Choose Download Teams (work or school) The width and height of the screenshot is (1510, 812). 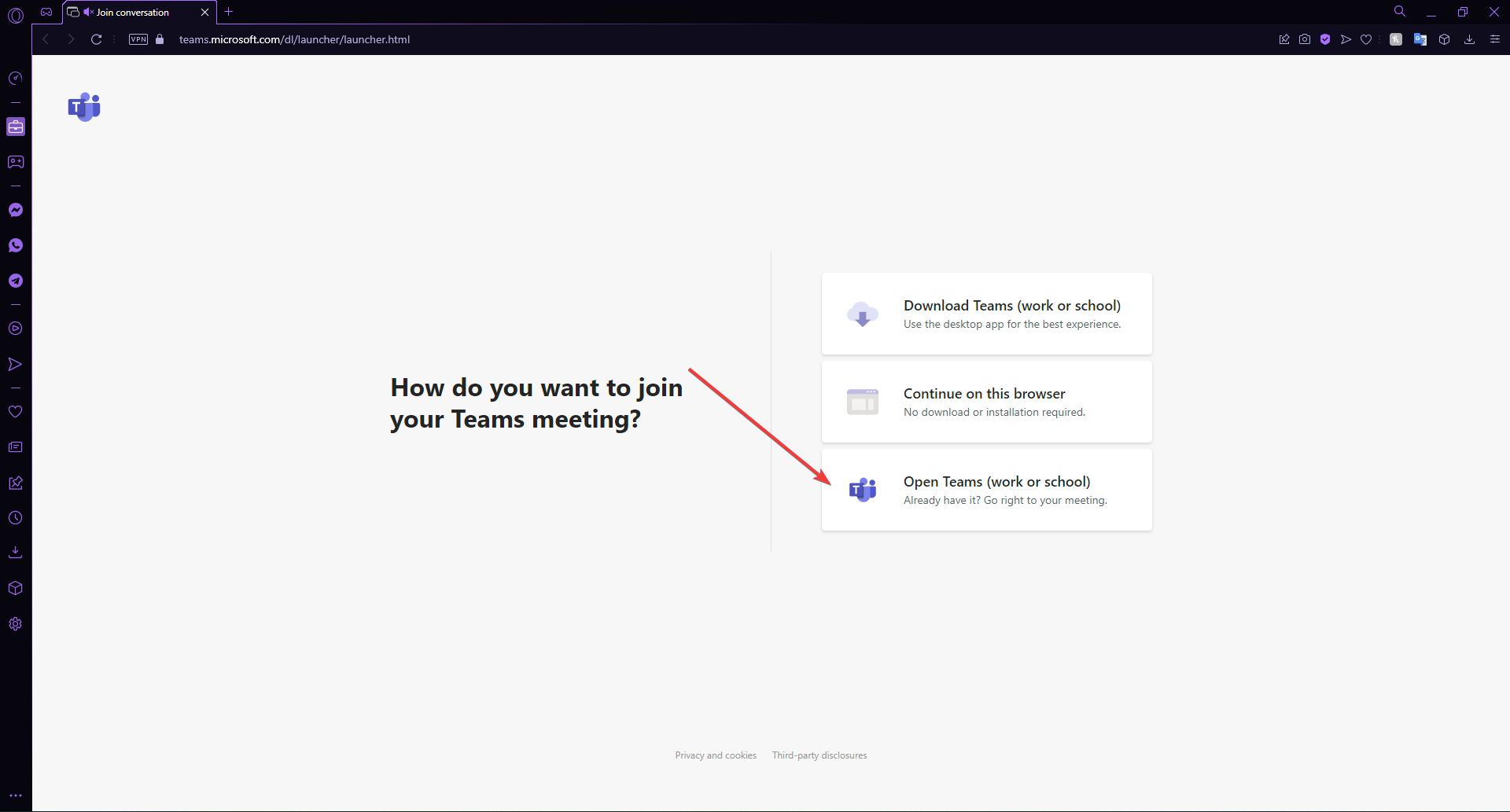coord(987,314)
